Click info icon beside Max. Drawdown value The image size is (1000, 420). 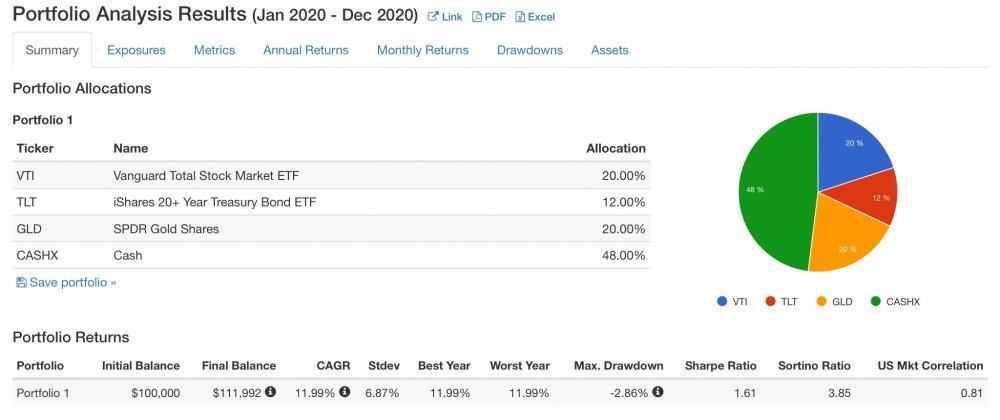(658, 392)
